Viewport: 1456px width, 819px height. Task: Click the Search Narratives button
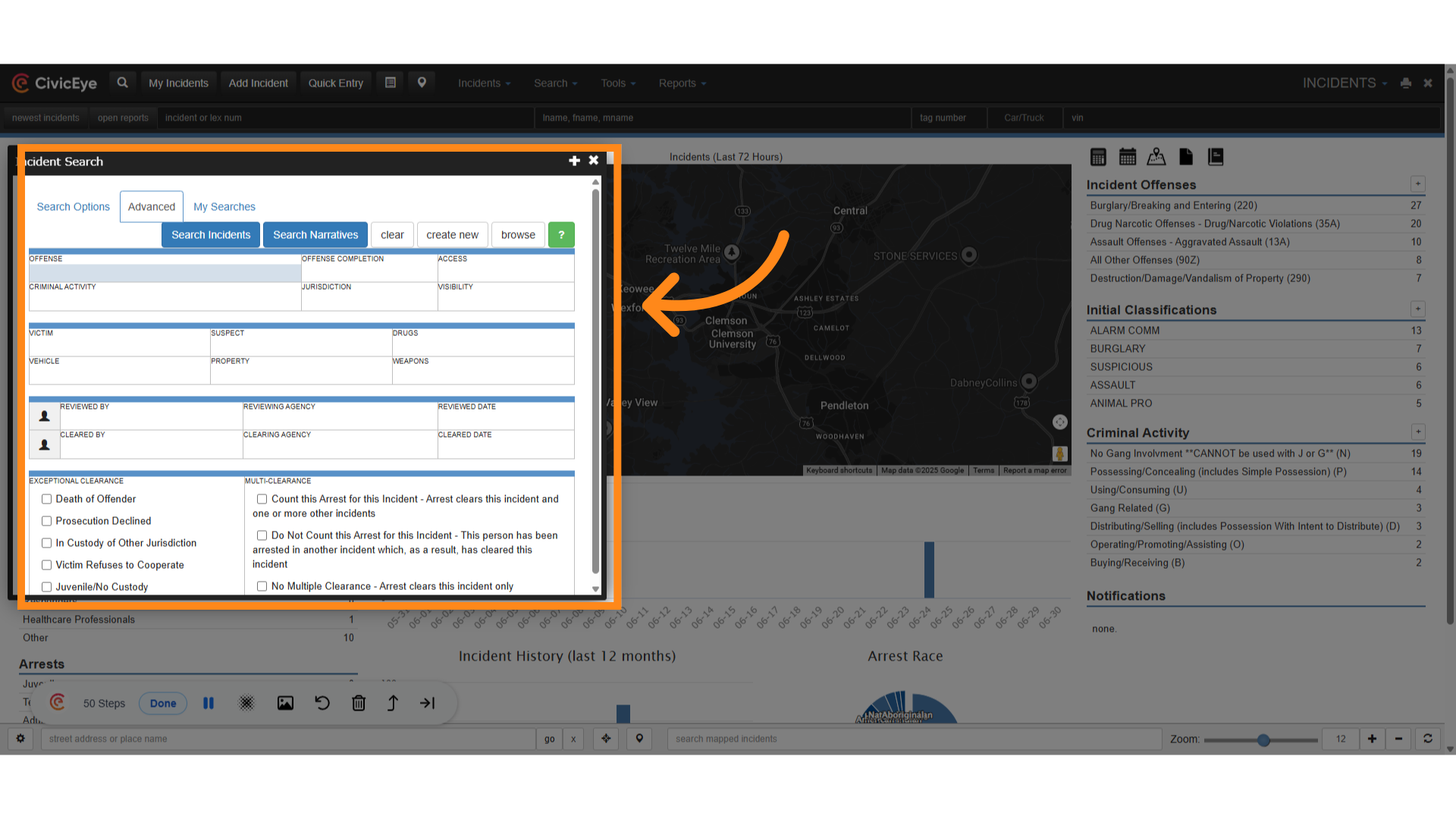point(315,235)
